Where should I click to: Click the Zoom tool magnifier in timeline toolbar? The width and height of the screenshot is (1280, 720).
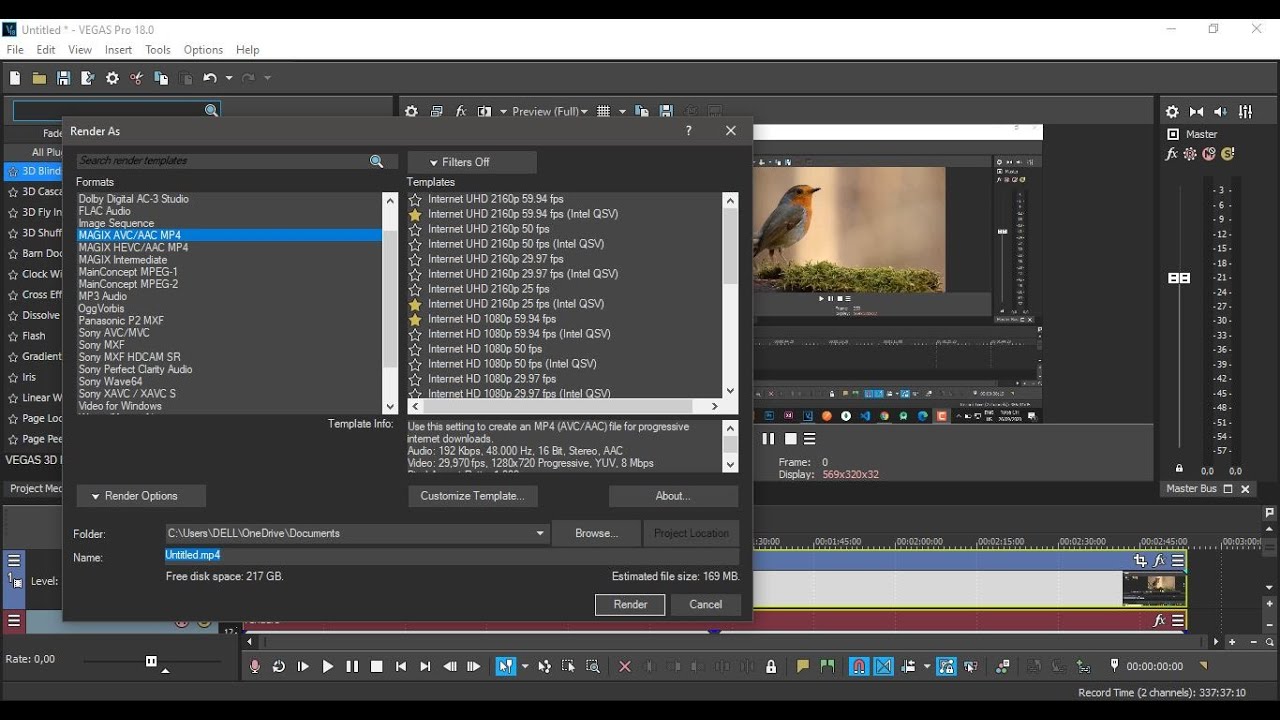click(x=593, y=666)
